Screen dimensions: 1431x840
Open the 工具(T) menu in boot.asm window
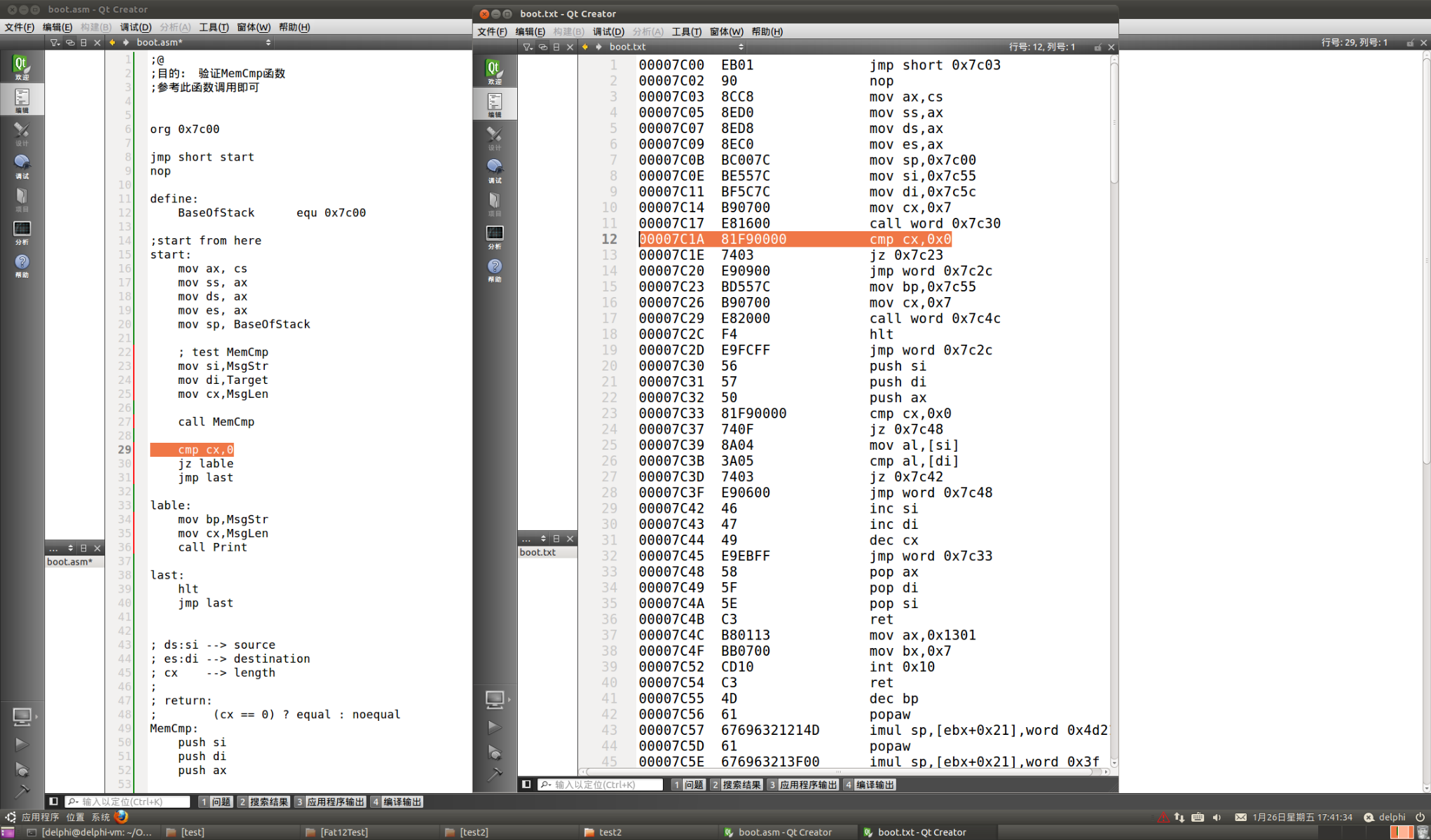coord(214,27)
